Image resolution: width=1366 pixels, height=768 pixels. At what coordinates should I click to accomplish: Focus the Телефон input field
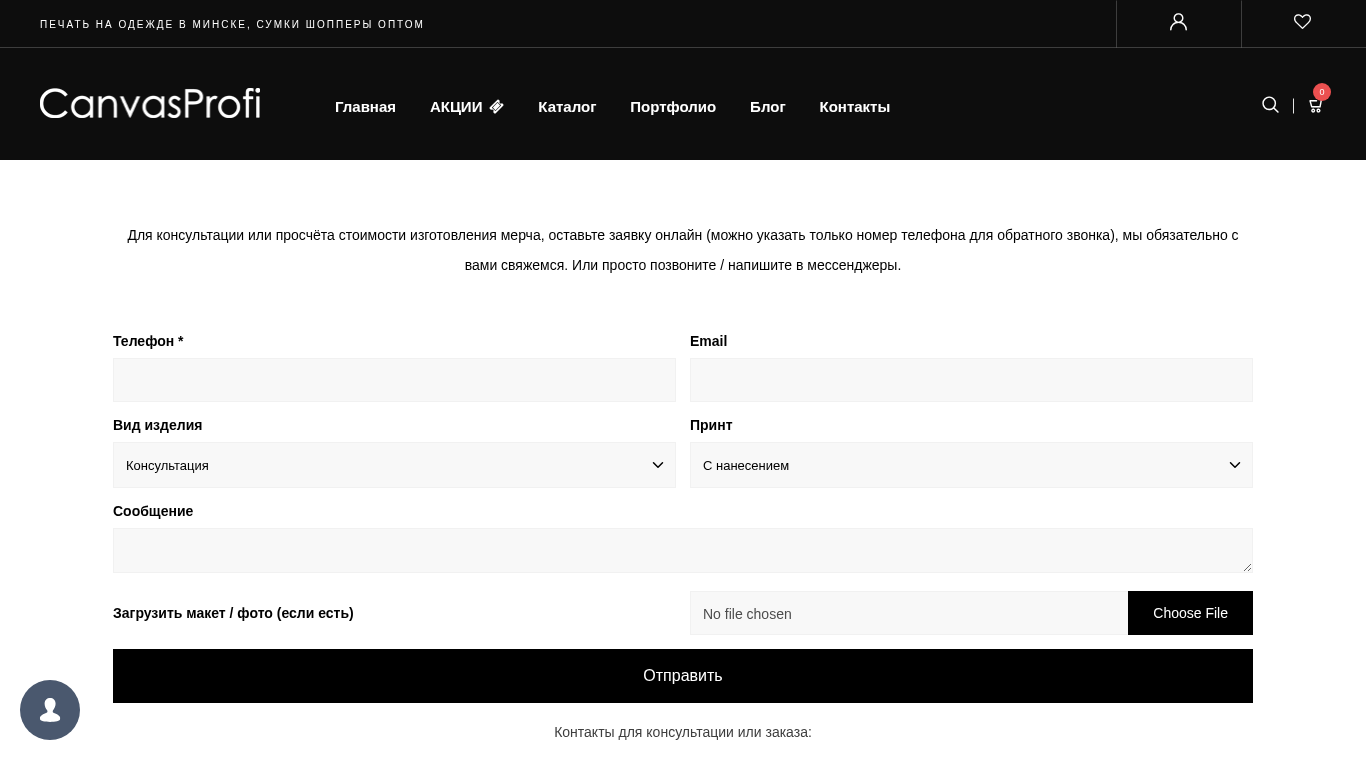[394, 380]
